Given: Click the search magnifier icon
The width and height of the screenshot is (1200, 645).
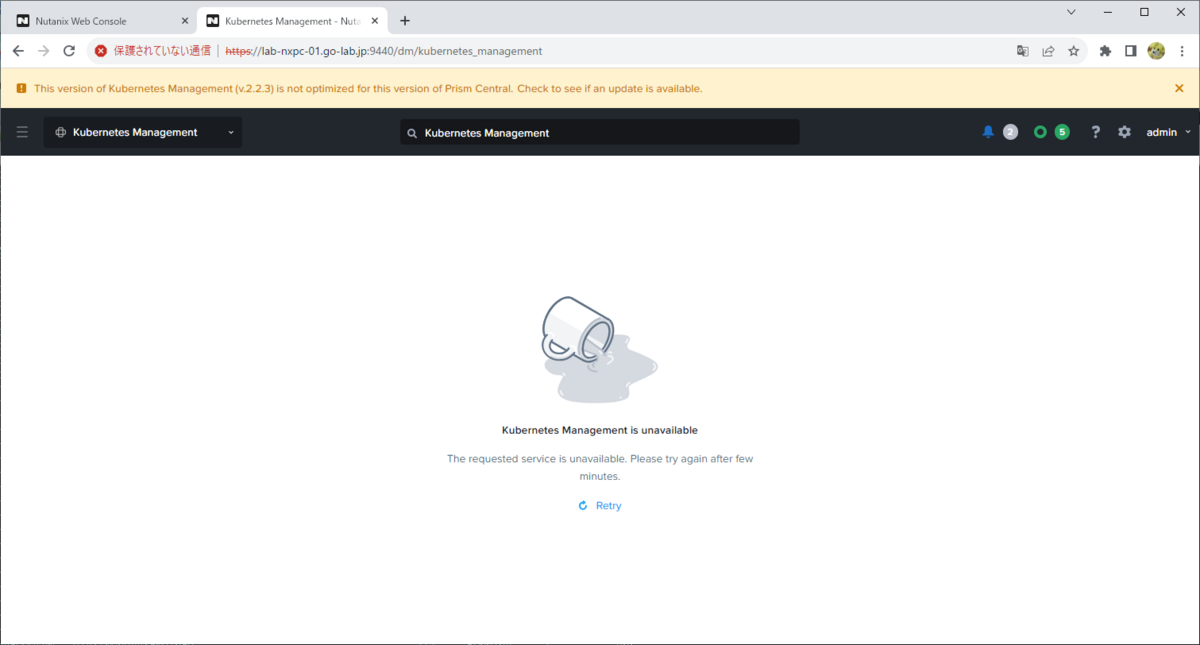Looking at the screenshot, I should pyautogui.click(x=412, y=133).
